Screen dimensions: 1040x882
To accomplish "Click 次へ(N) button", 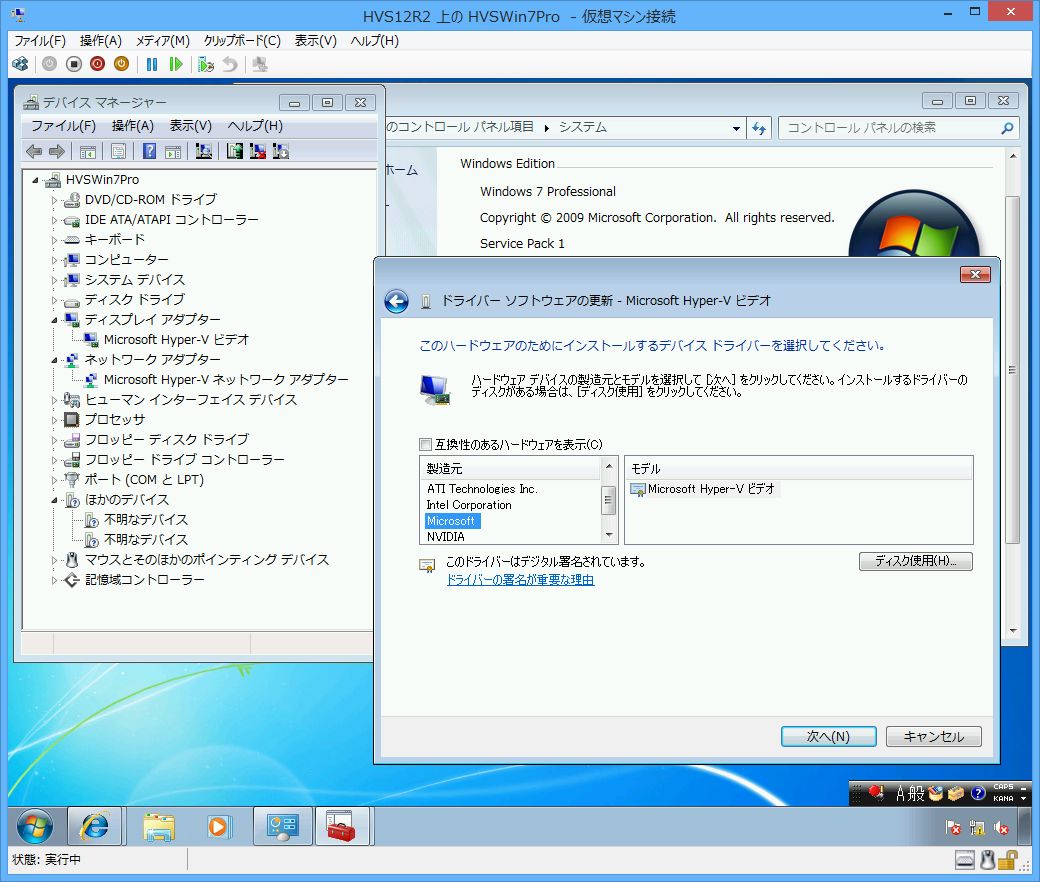I will point(828,737).
